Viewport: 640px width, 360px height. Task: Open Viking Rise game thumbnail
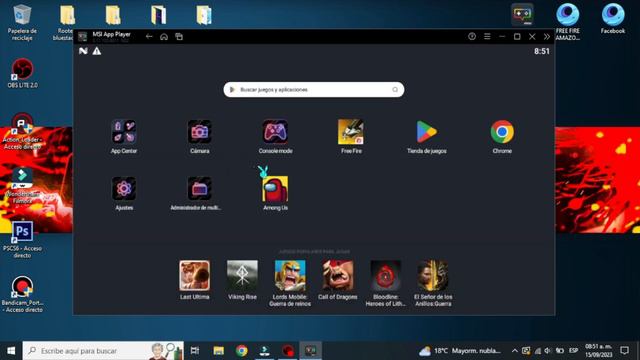point(242,276)
